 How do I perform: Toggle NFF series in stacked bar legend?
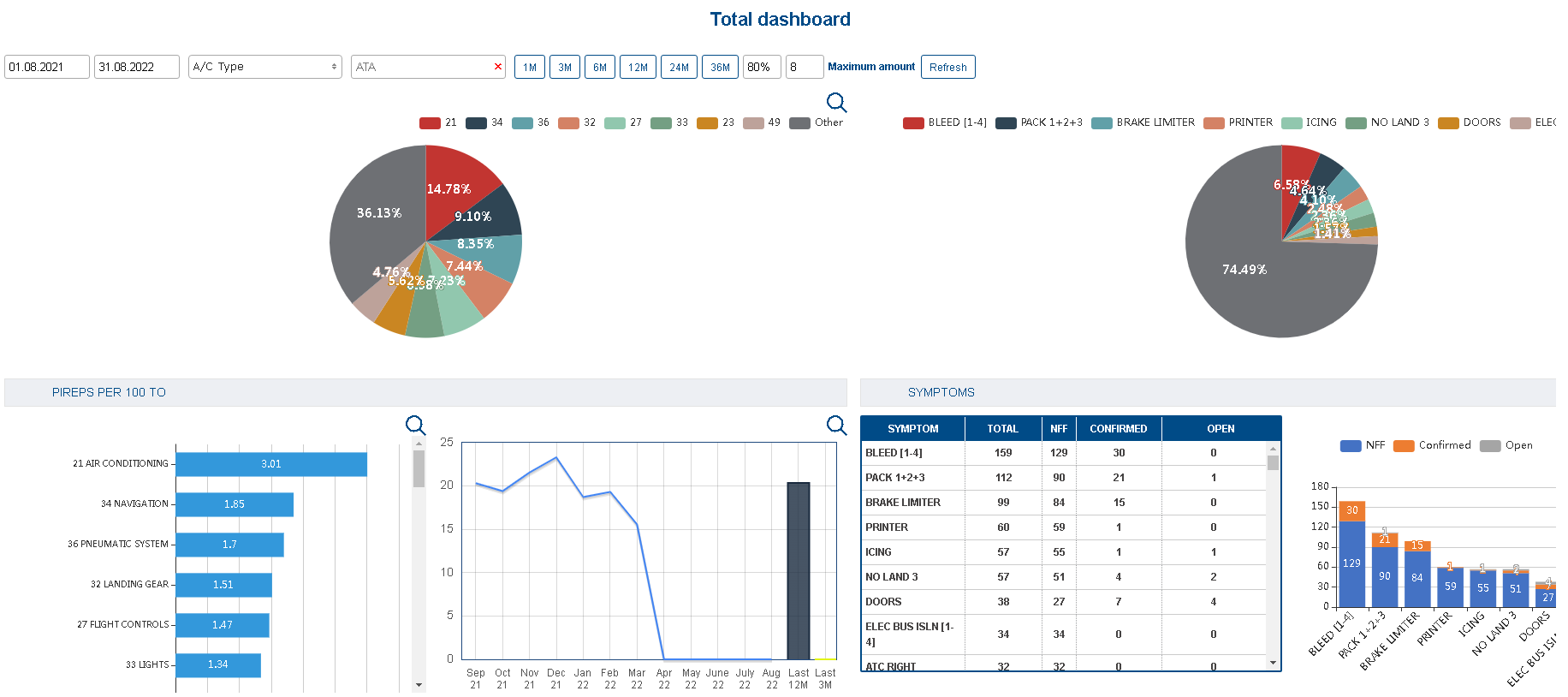pyautogui.click(x=1363, y=445)
